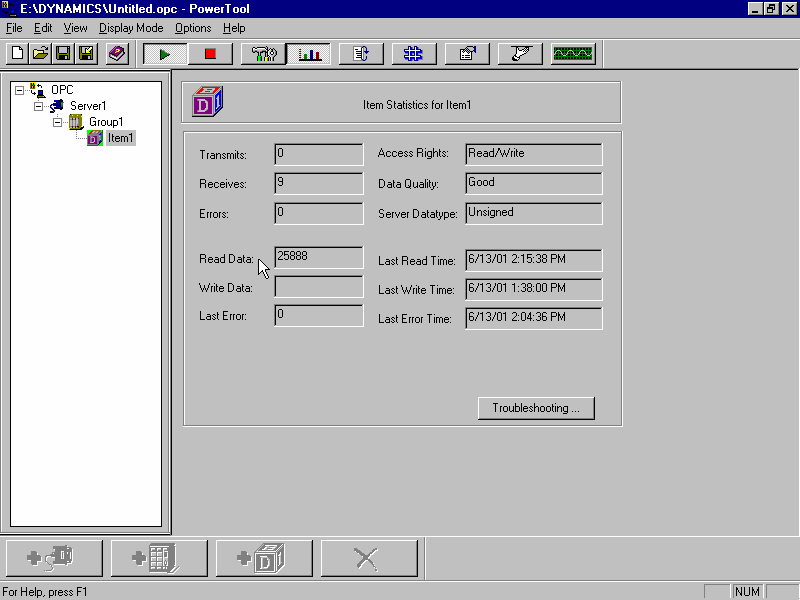
Task: Collapse the OPC tree root node
Action: pyautogui.click(x=19, y=90)
